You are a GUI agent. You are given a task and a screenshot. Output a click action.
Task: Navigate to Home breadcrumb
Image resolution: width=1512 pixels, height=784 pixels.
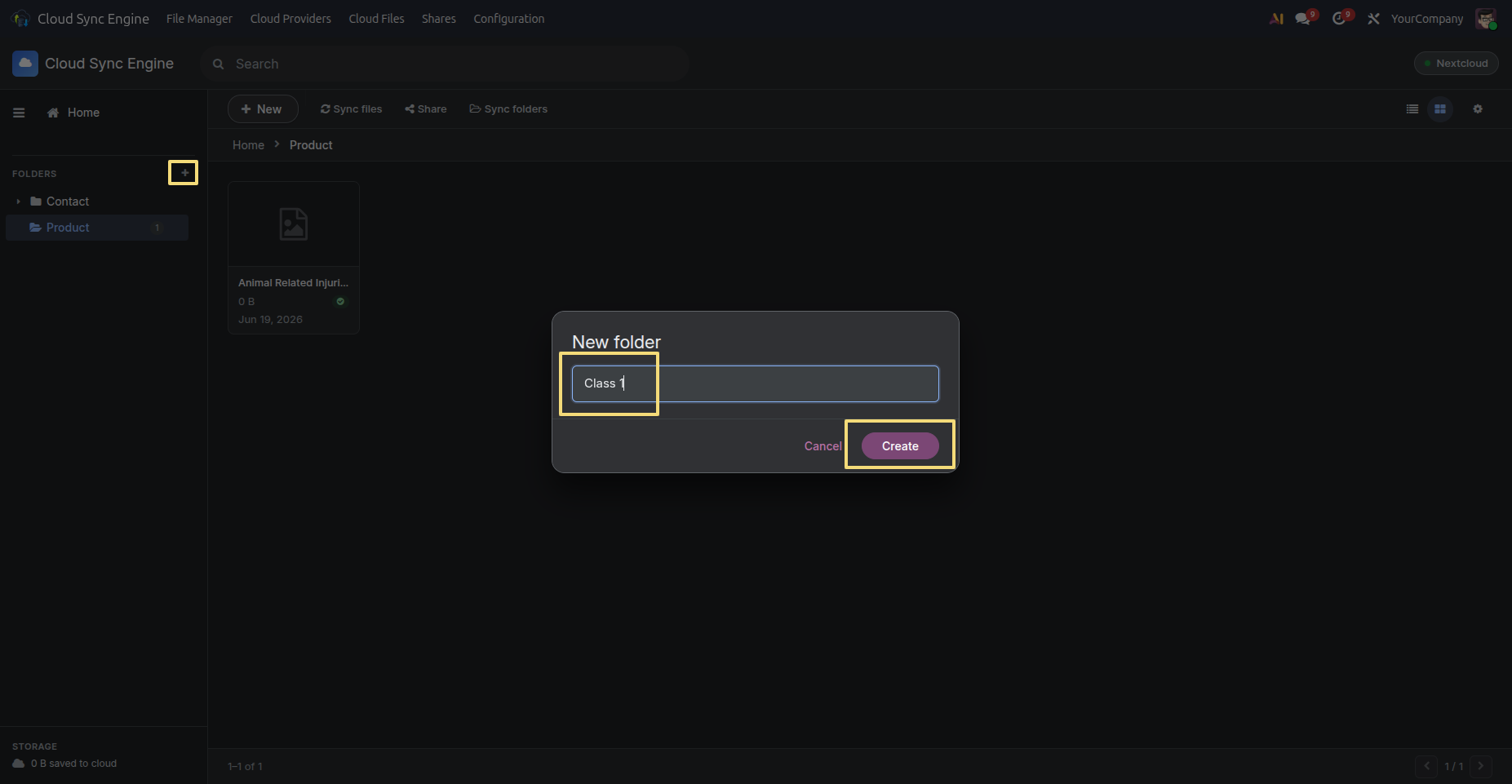click(x=248, y=145)
